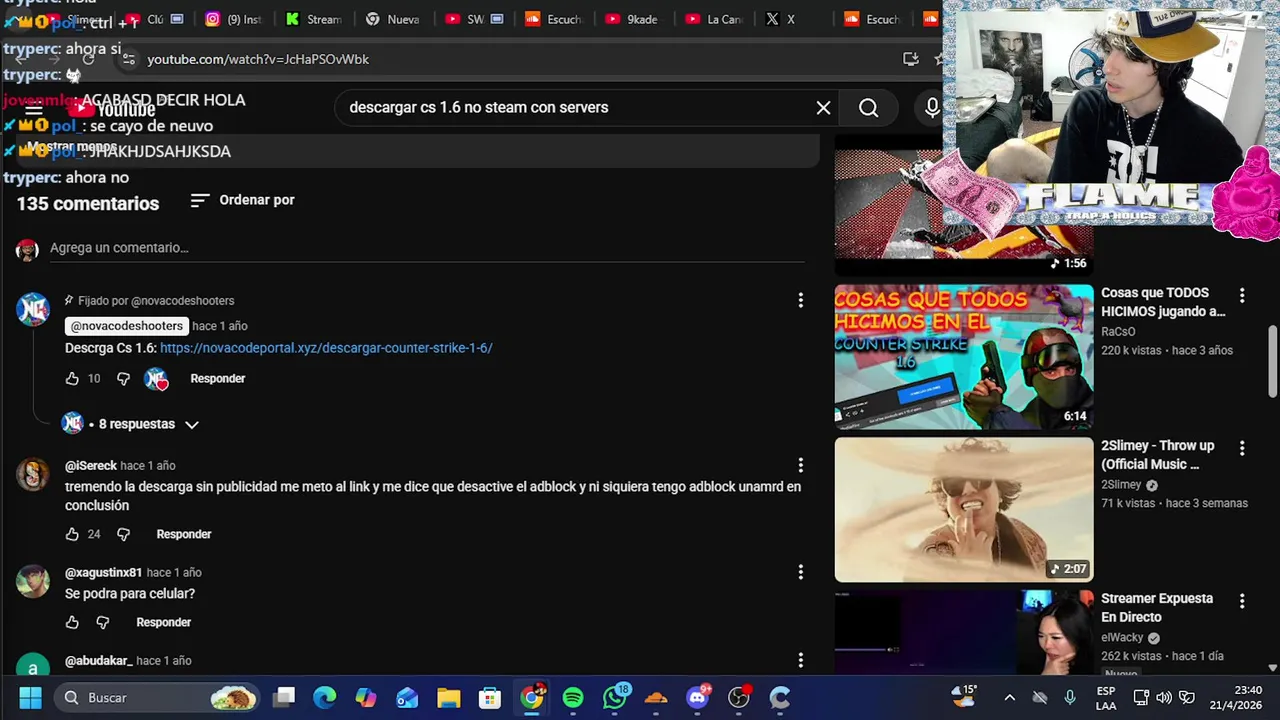Click the install app icon in address bar
The image size is (1280, 720).
[910, 59]
